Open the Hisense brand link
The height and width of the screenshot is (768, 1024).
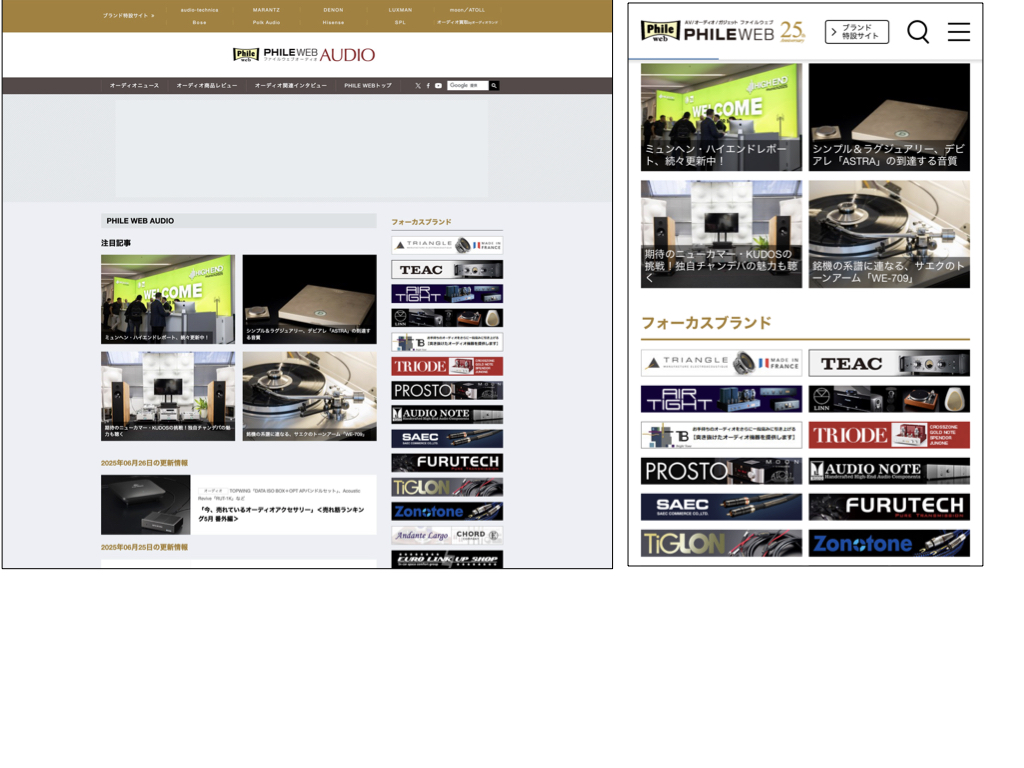tap(333, 22)
